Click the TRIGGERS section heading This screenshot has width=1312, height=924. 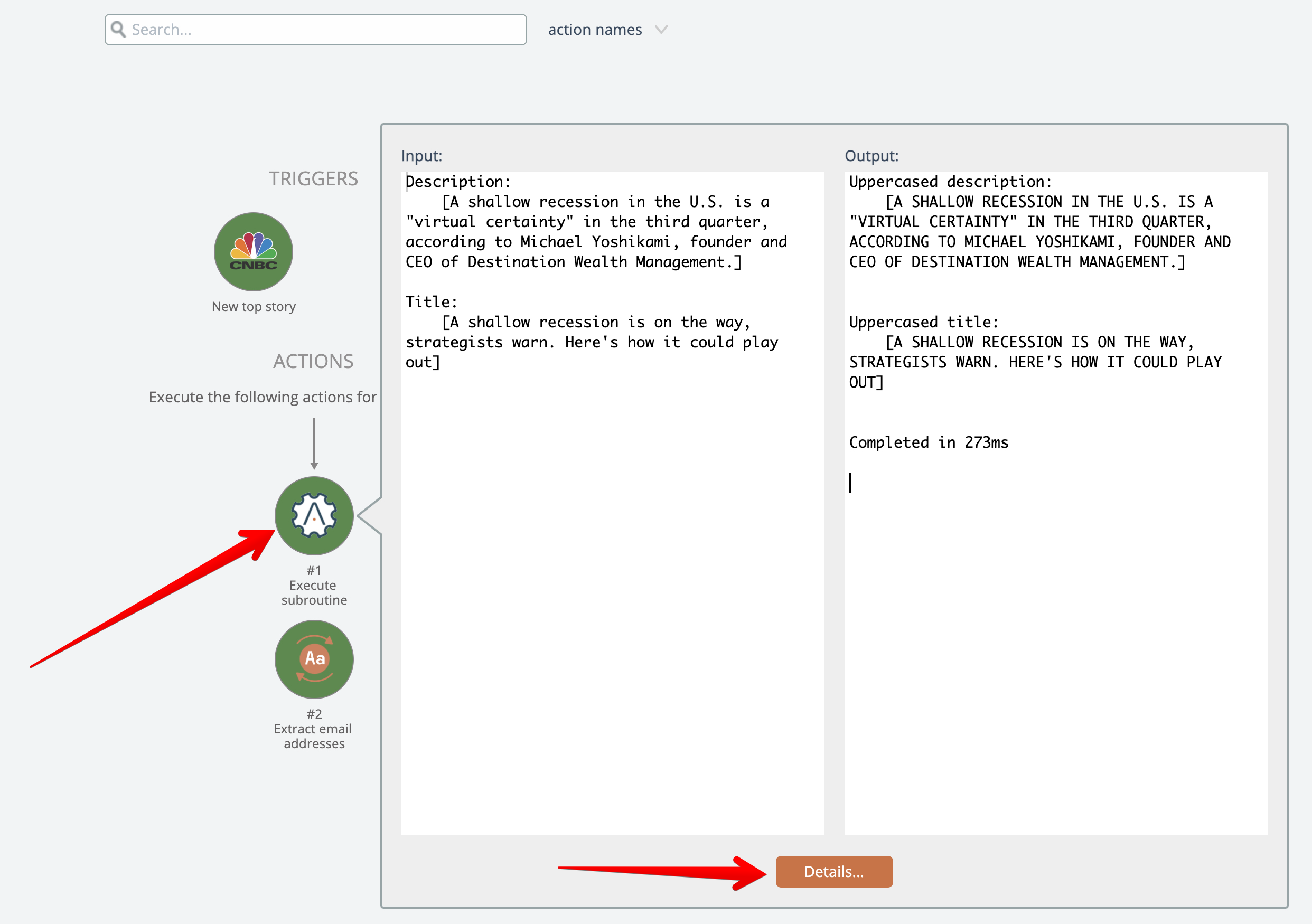(x=313, y=179)
